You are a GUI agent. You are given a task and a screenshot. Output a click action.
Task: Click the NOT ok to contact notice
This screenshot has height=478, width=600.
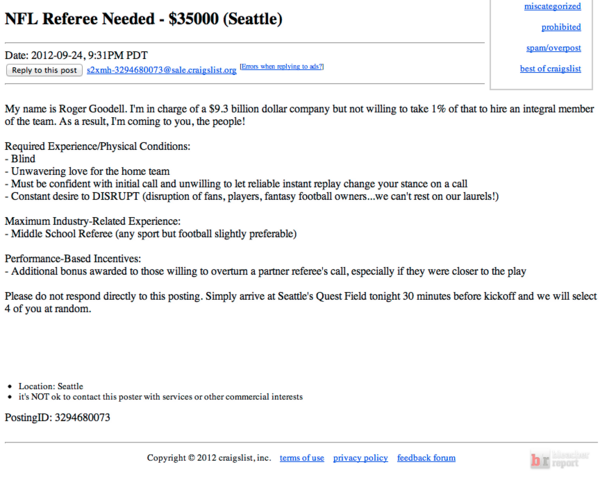160,397
